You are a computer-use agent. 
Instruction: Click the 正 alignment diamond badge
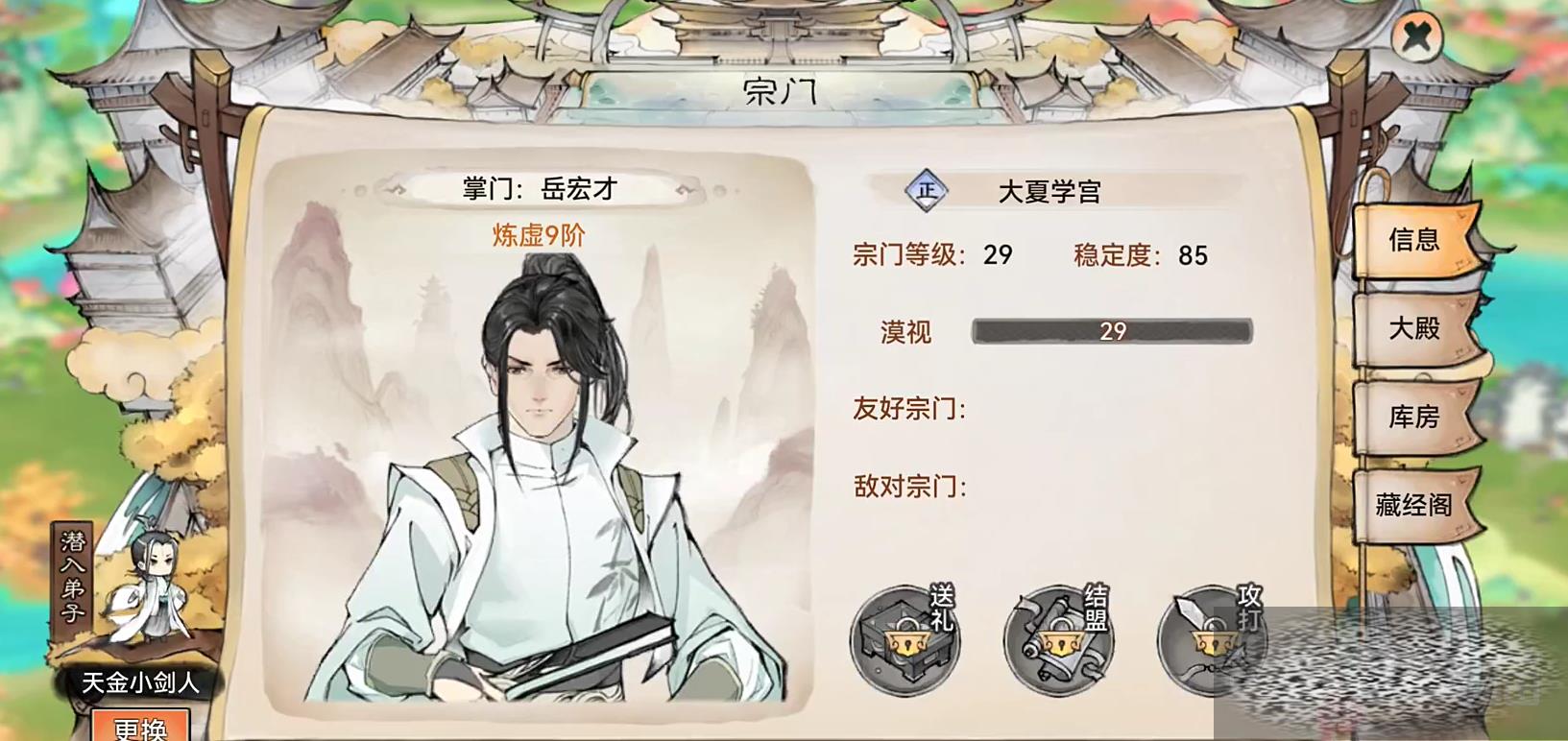tap(927, 190)
